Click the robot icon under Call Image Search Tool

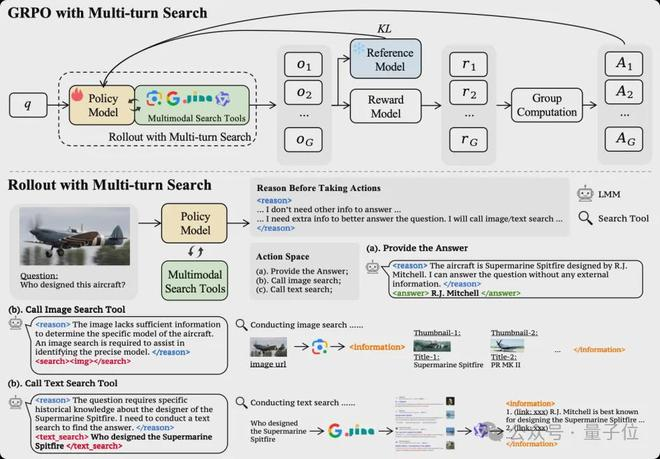tap(16, 323)
